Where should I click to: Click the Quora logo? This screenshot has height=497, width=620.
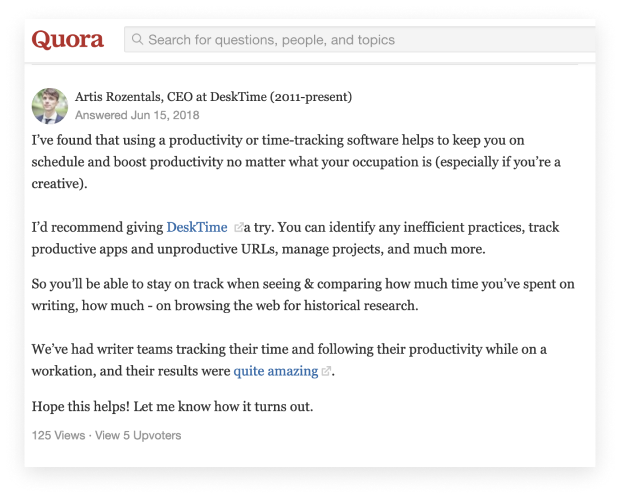click(x=68, y=40)
